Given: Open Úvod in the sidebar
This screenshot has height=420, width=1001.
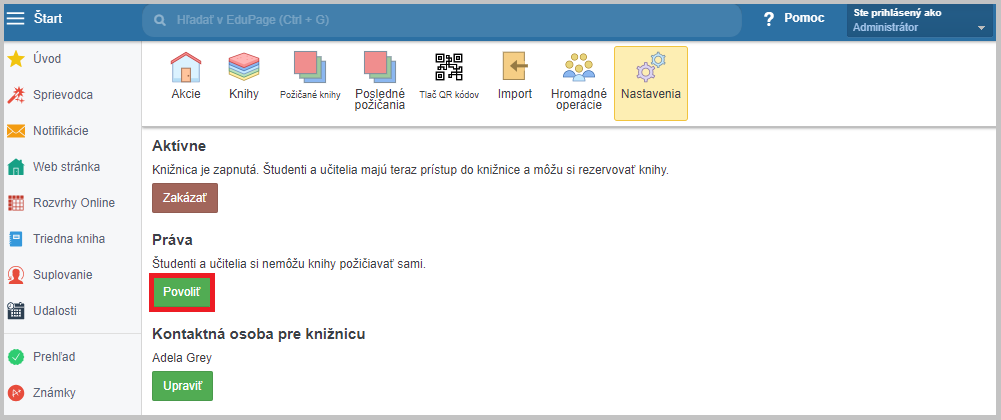Looking at the screenshot, I should (x=47, y=59).
